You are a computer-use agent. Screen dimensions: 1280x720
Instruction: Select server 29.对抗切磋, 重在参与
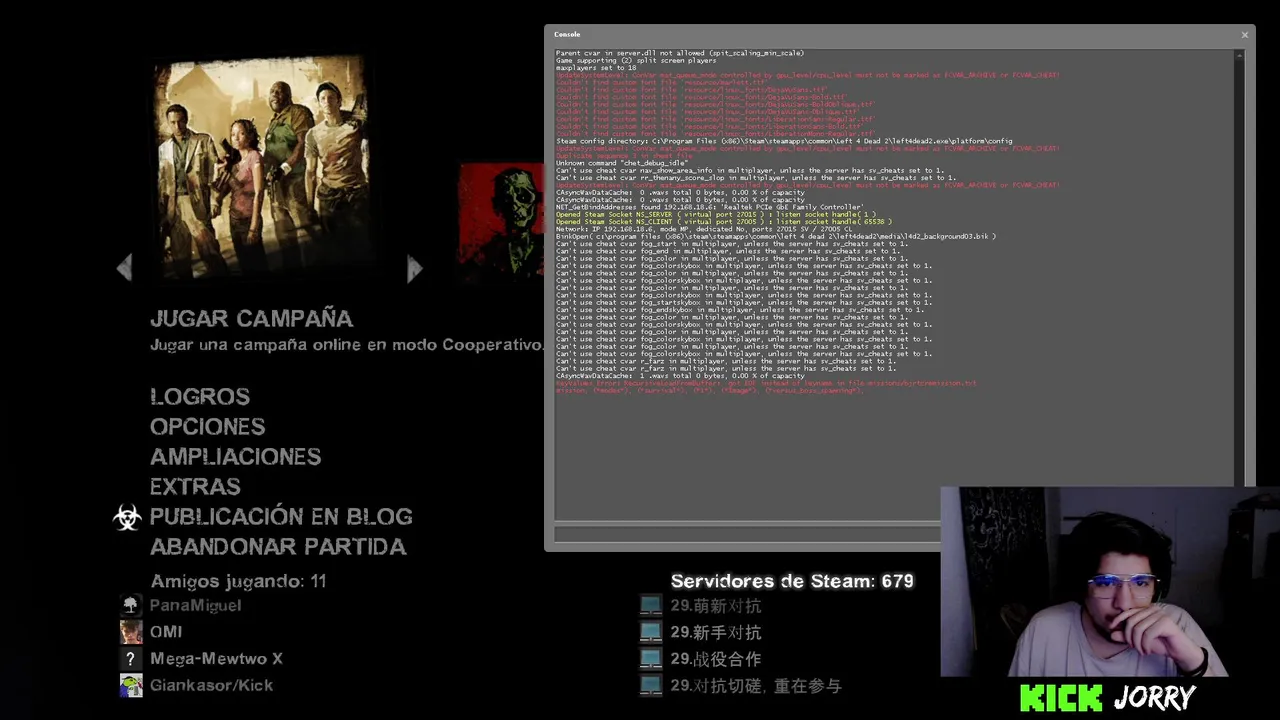tap(756, 686)
